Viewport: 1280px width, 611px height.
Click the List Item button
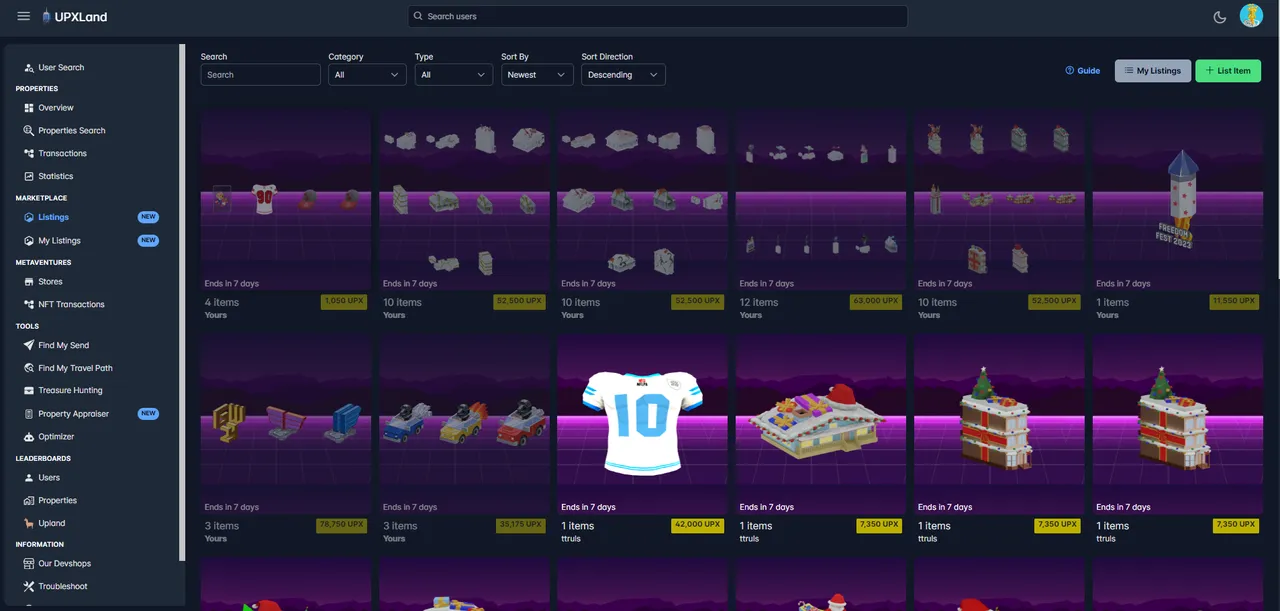(x=1228, y=71)
